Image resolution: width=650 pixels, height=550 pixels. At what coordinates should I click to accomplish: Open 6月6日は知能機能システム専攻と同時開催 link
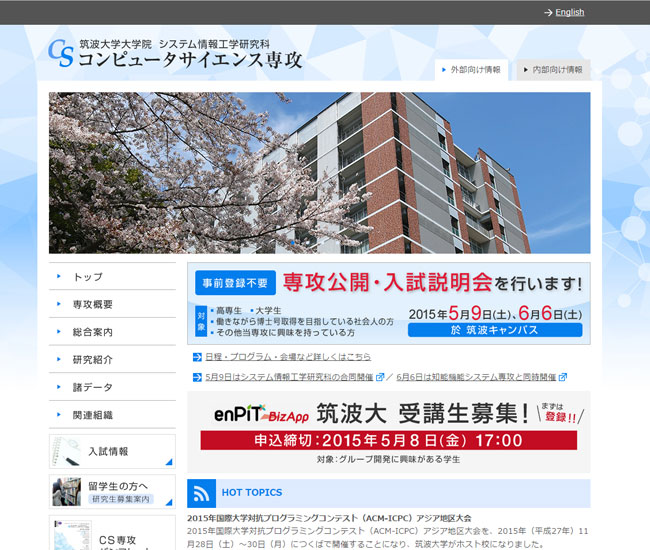click(476, 377)
